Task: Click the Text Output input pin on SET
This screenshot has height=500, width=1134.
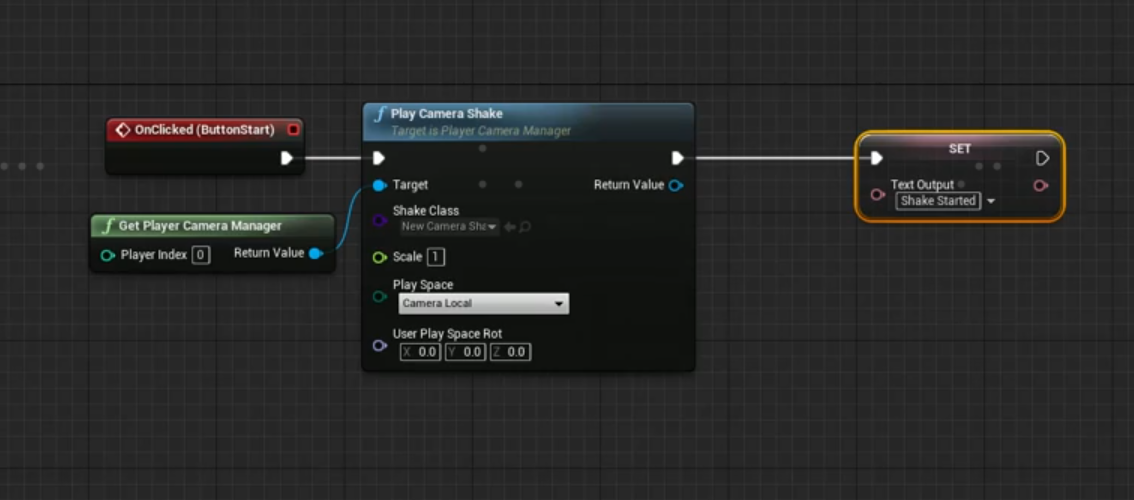Action: pos(877,195)
